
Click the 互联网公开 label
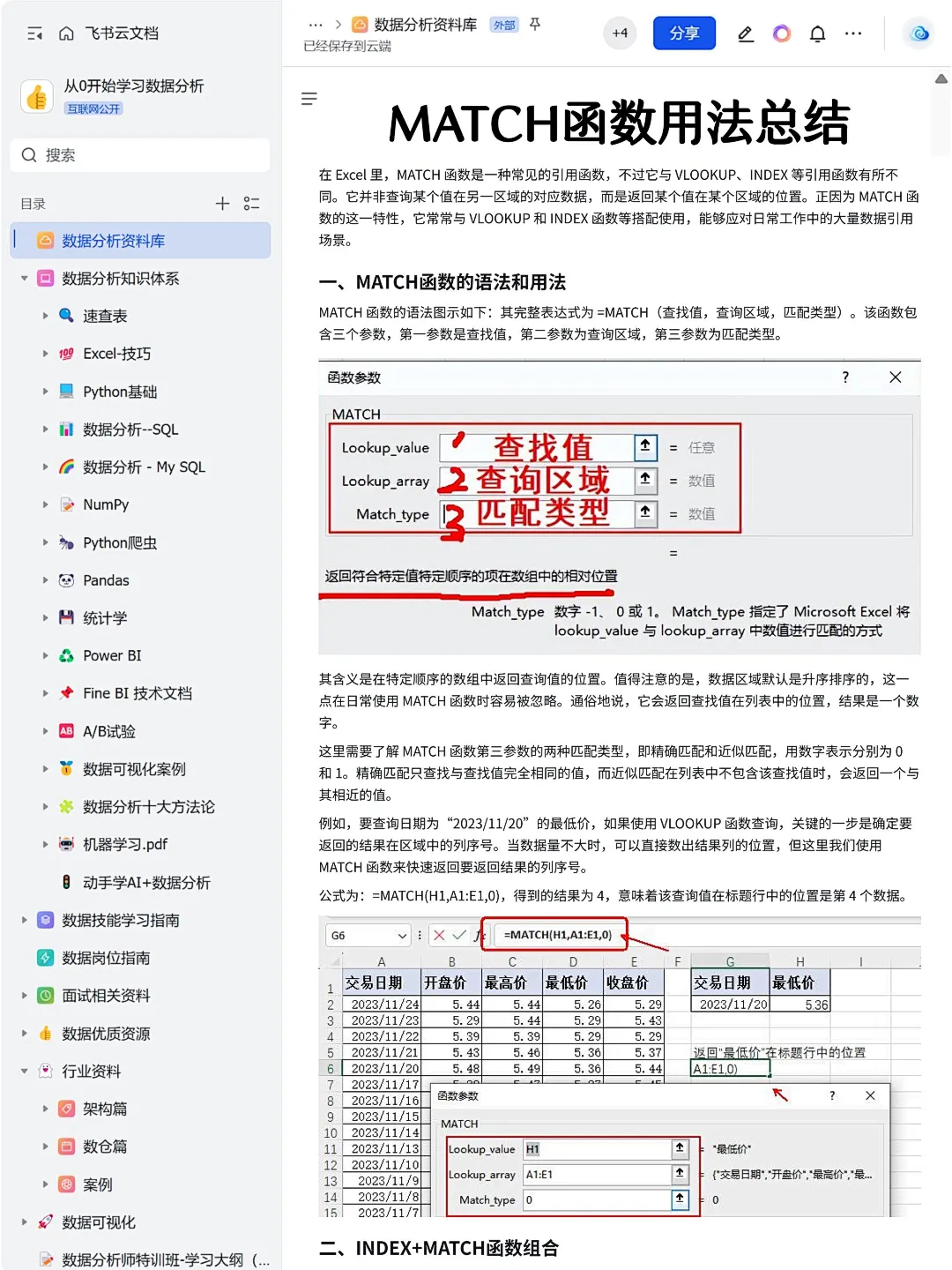(93, 109)
